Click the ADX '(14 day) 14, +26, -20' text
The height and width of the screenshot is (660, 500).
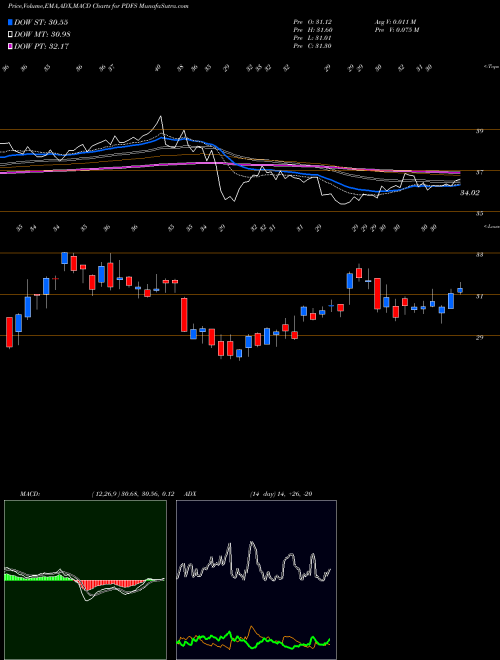coord(281,494)
